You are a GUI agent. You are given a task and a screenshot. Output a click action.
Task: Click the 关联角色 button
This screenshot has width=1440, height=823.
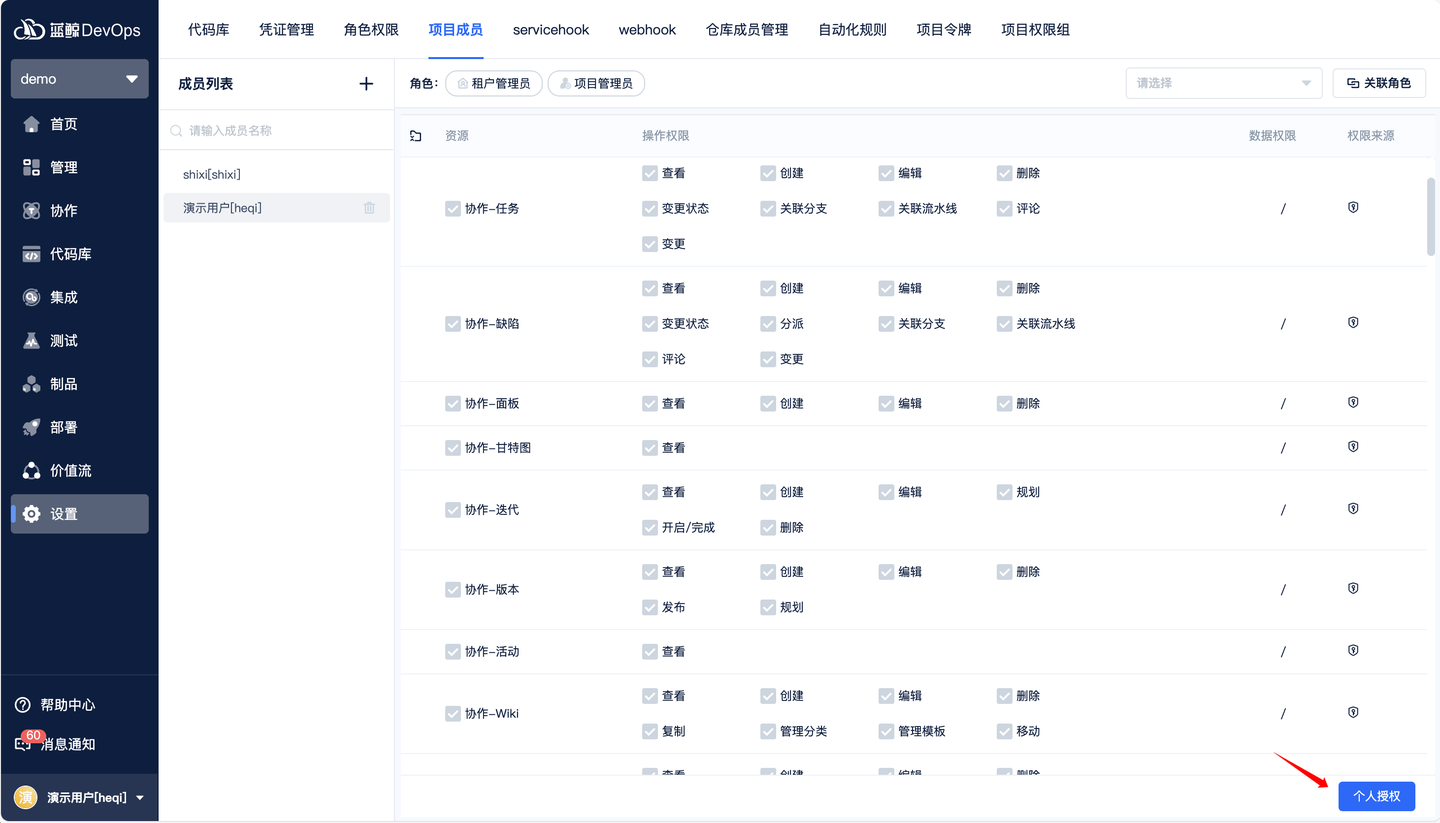click(x=1379, y=83)
